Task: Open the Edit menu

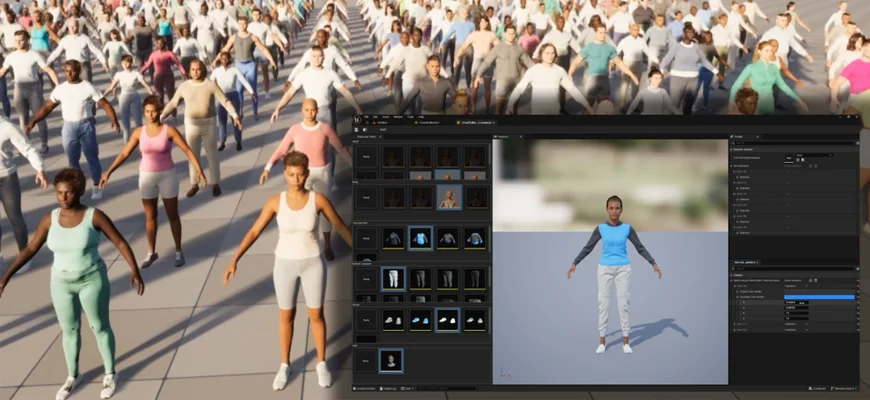Action: pos(376,117)
